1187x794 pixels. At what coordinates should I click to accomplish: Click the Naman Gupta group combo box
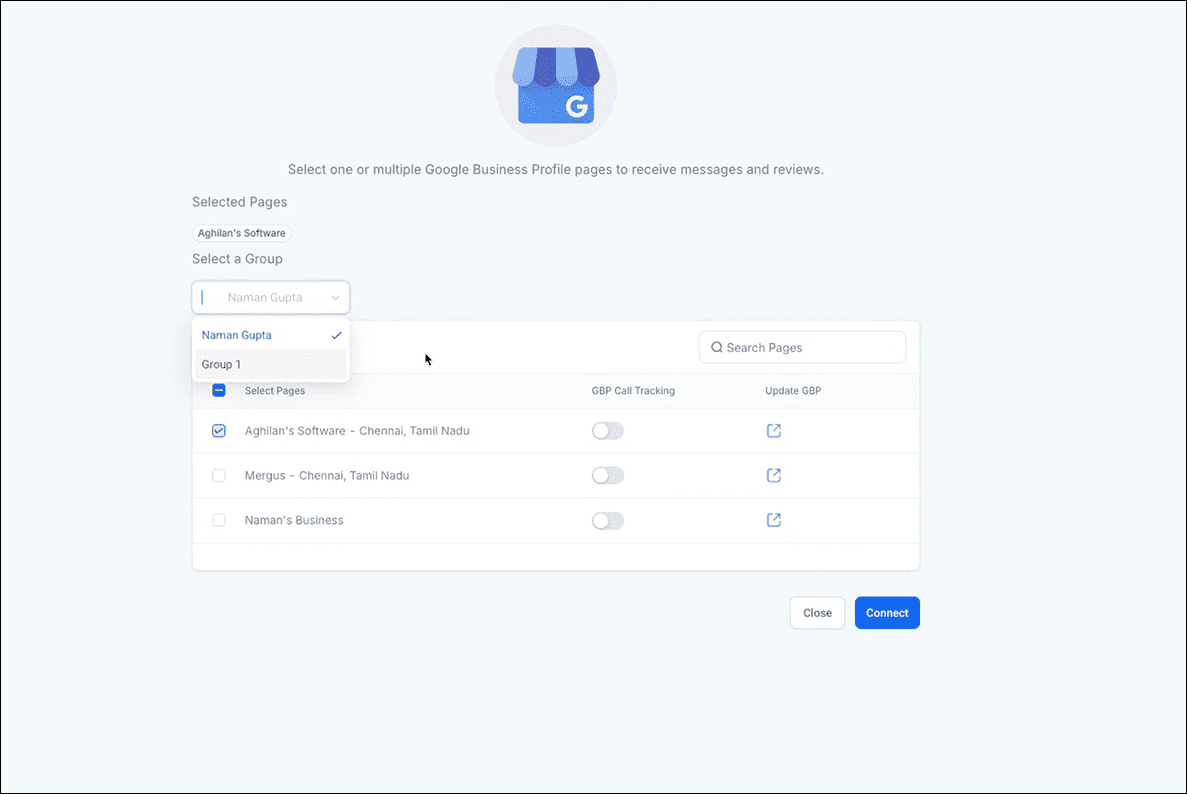click(270, 297)
